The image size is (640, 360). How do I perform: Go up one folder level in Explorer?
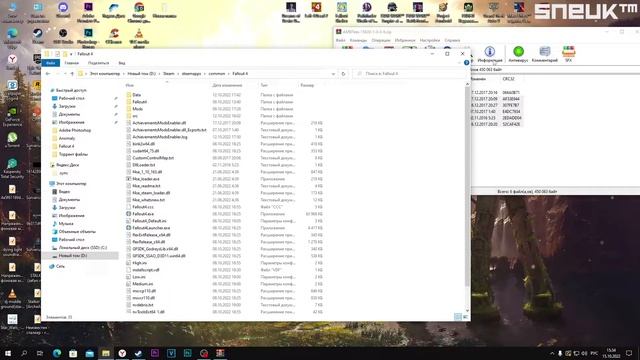pos(72,74)
